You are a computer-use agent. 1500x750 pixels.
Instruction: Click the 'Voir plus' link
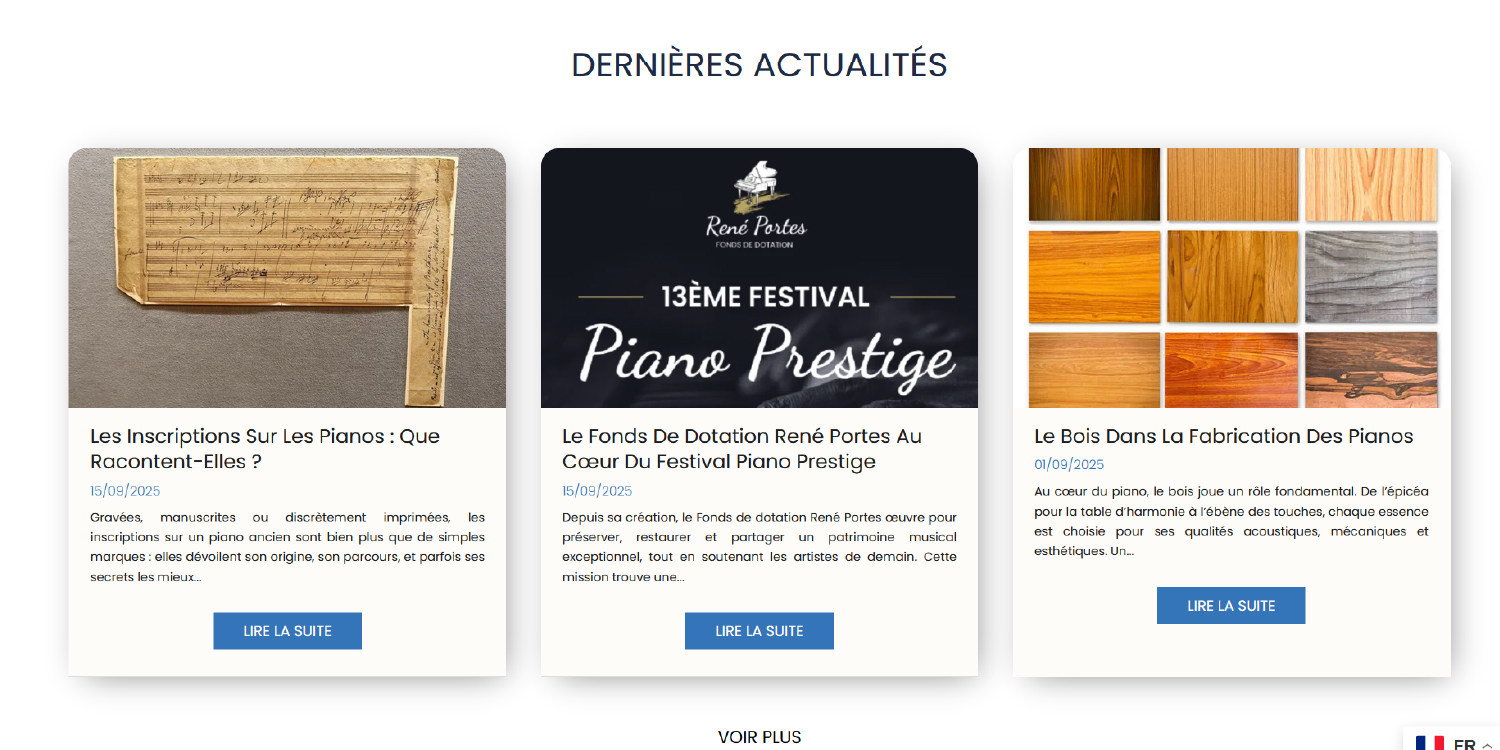click(759, 737)
